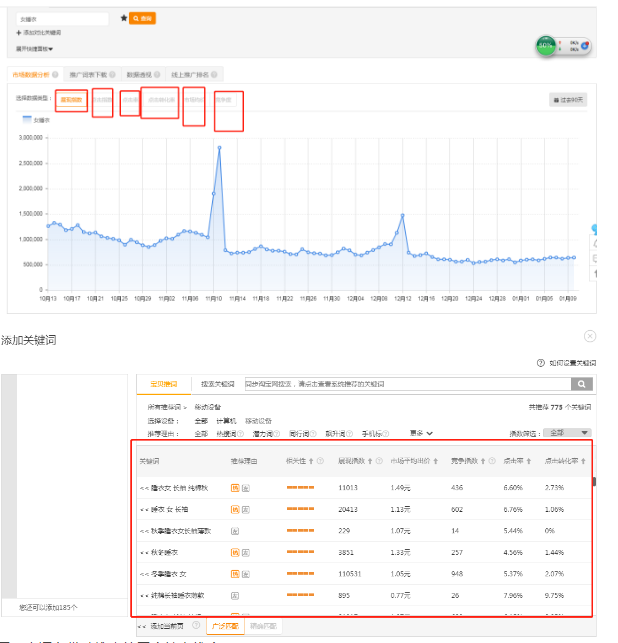Select the 精确匹配 match mode
Screen dimensions: 618x643
pos(263,626)
